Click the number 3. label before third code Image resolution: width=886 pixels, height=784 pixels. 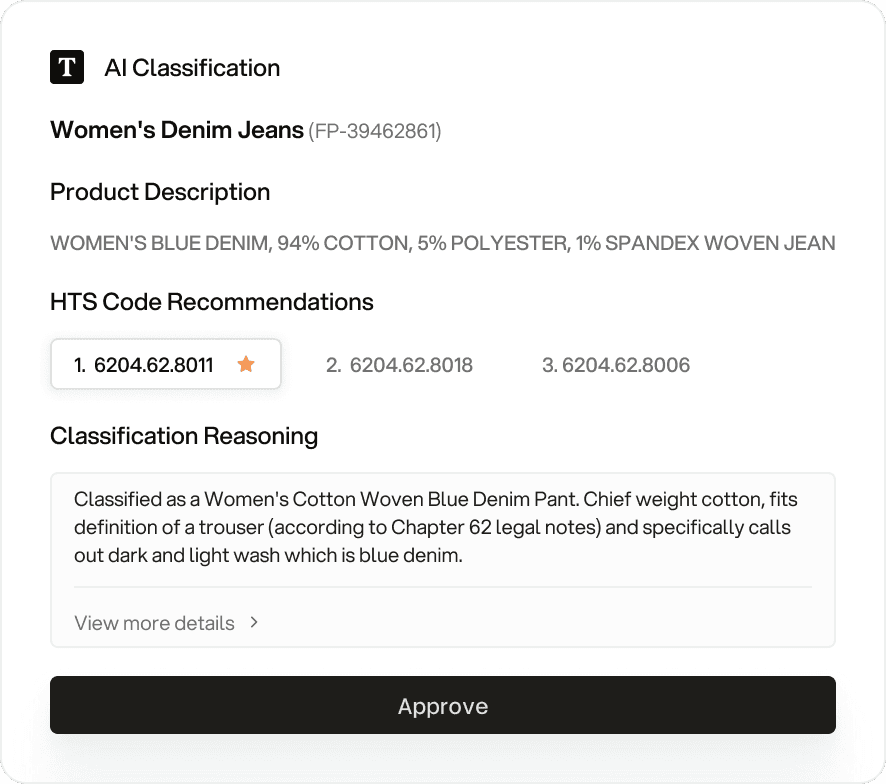point(549,365)
